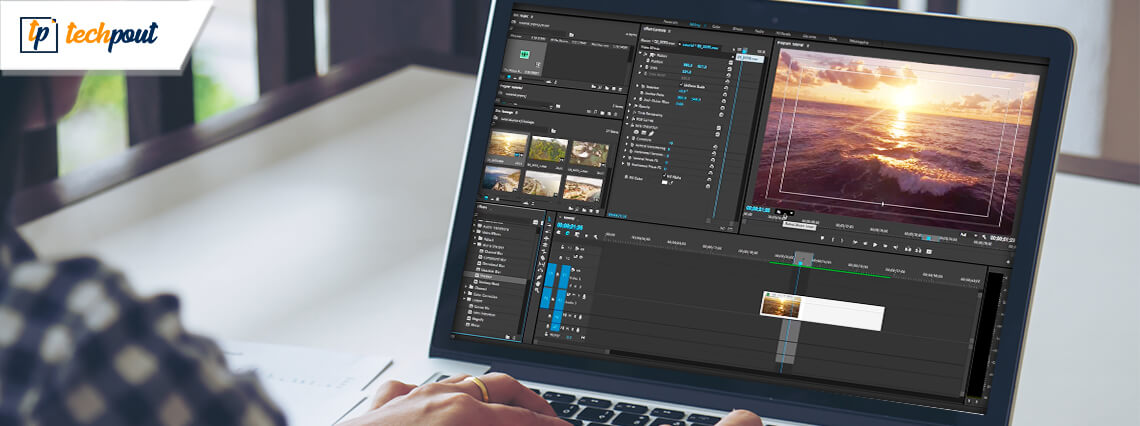The width and height of the screenshot is (1140, 426).
Task: Switch to the Editing workspace tab
Action: pos(695,25)
